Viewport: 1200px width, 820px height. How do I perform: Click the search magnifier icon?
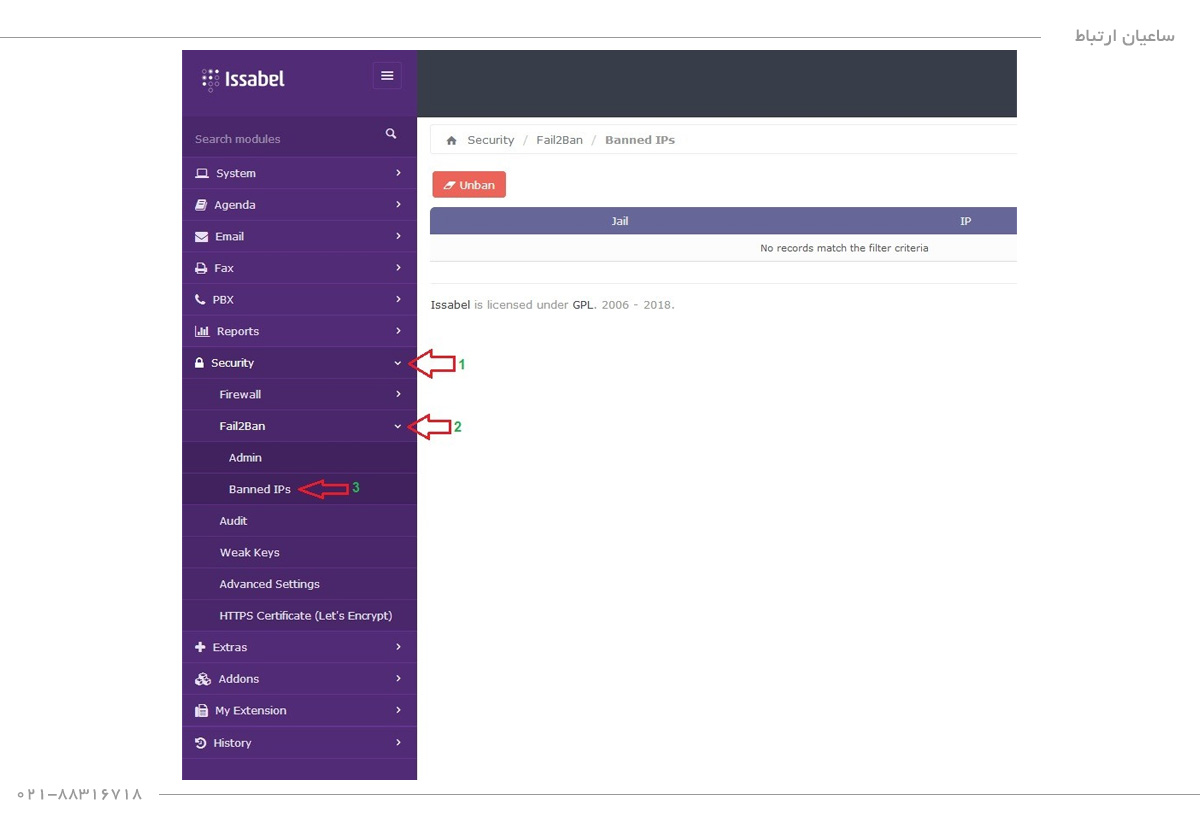pyautogui.click(x=391, y=134)
